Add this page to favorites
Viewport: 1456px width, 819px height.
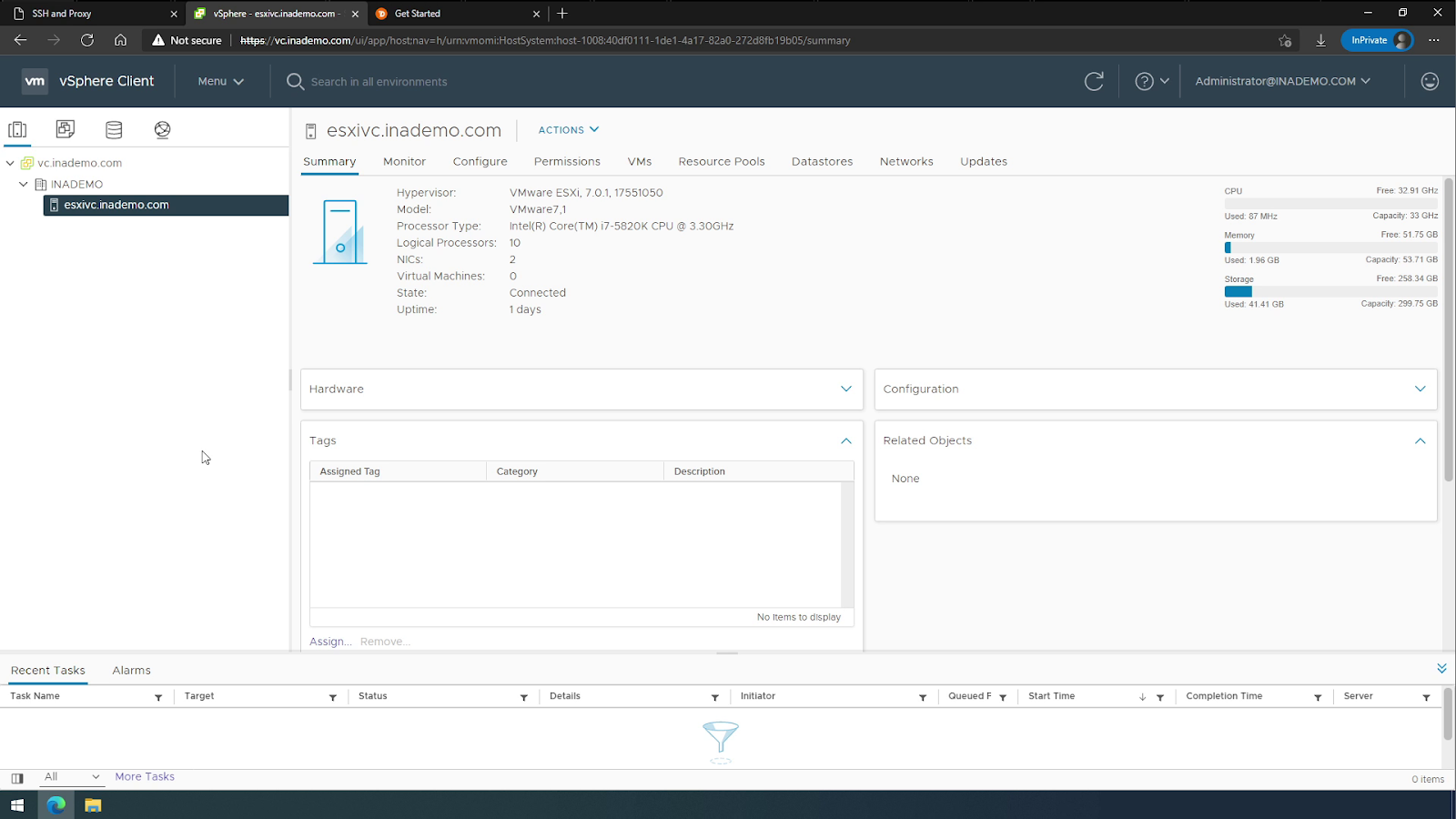point(1285,40)
